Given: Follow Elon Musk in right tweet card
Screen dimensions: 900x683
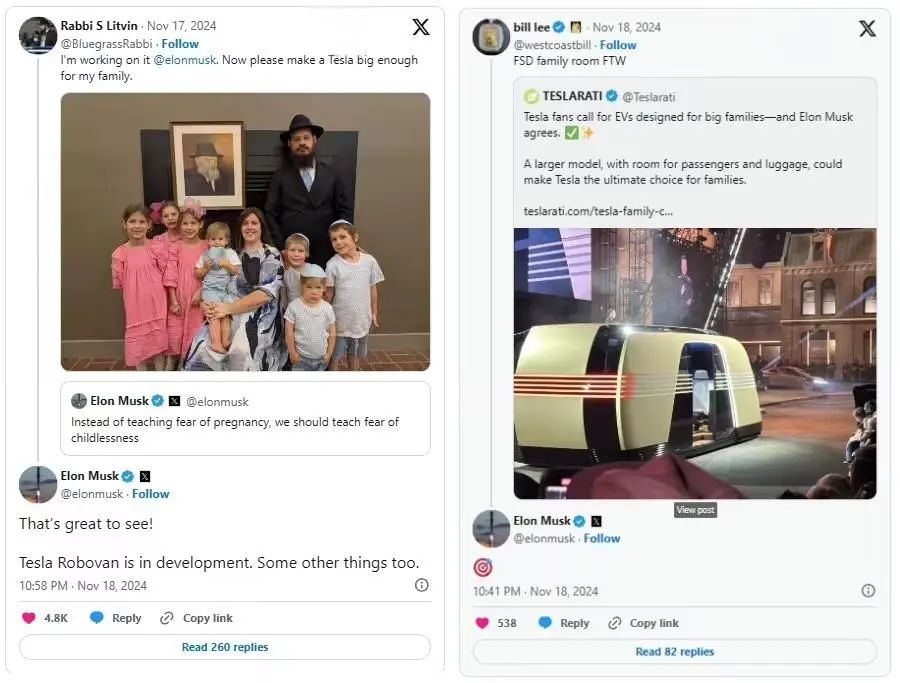Looking at the screenshot, I should pos(602,538).
